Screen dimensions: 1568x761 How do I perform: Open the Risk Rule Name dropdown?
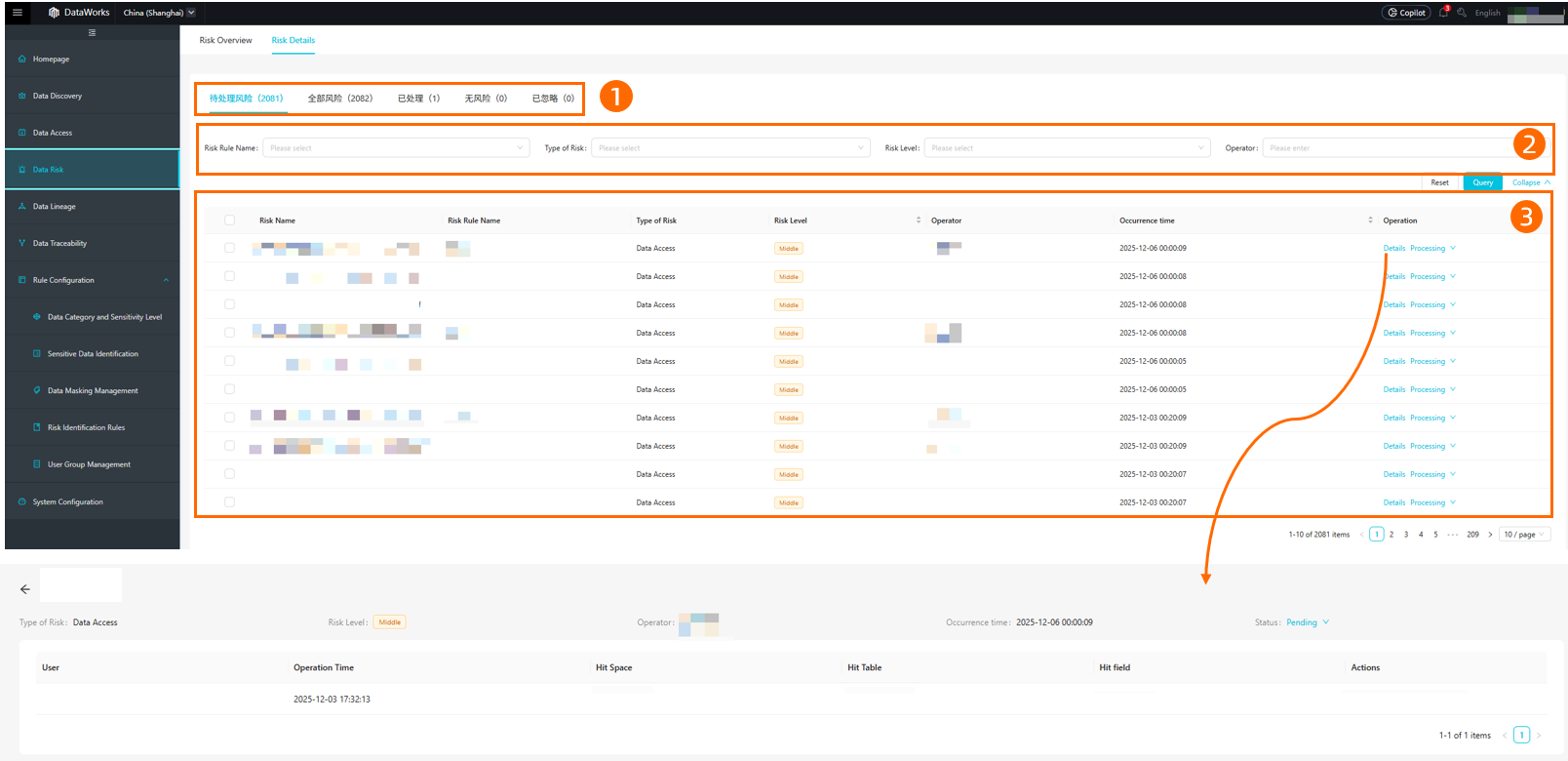[395, 148]
